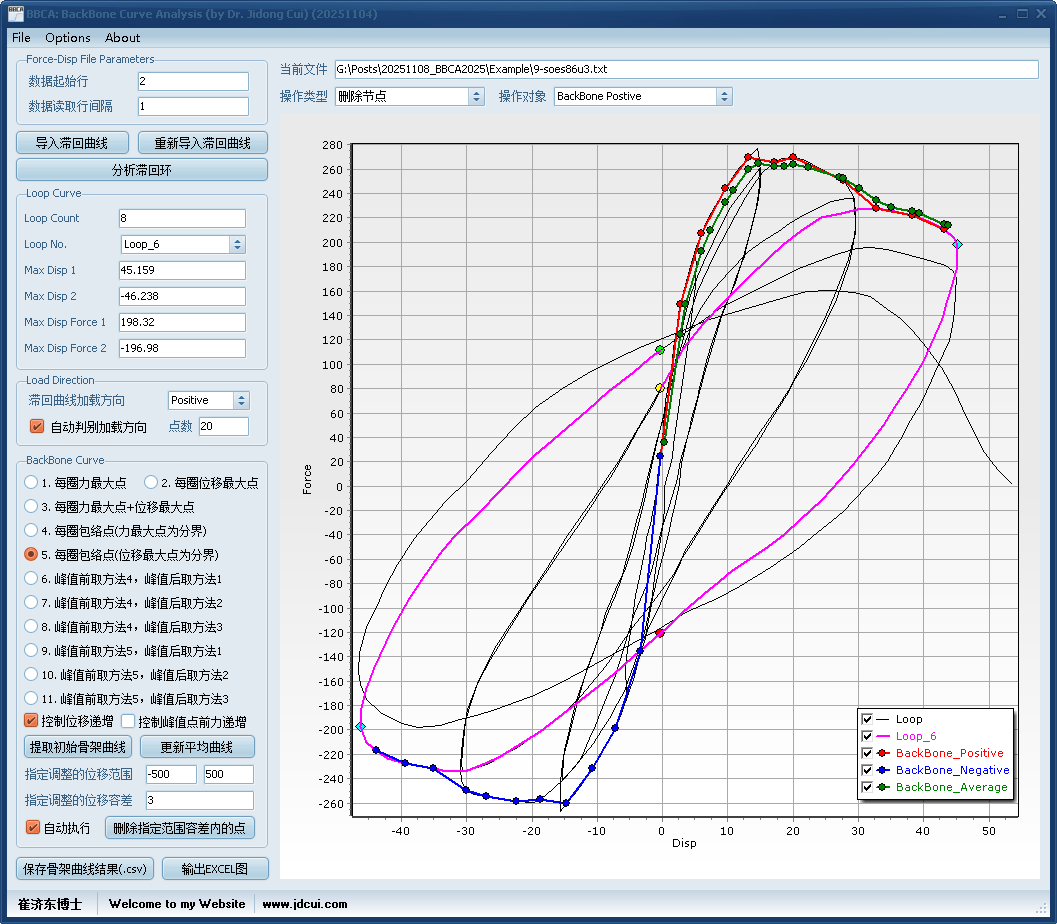Click the magenta Loop_6 legend line
The image size is (1057, 924).
(x=884, y=736)
